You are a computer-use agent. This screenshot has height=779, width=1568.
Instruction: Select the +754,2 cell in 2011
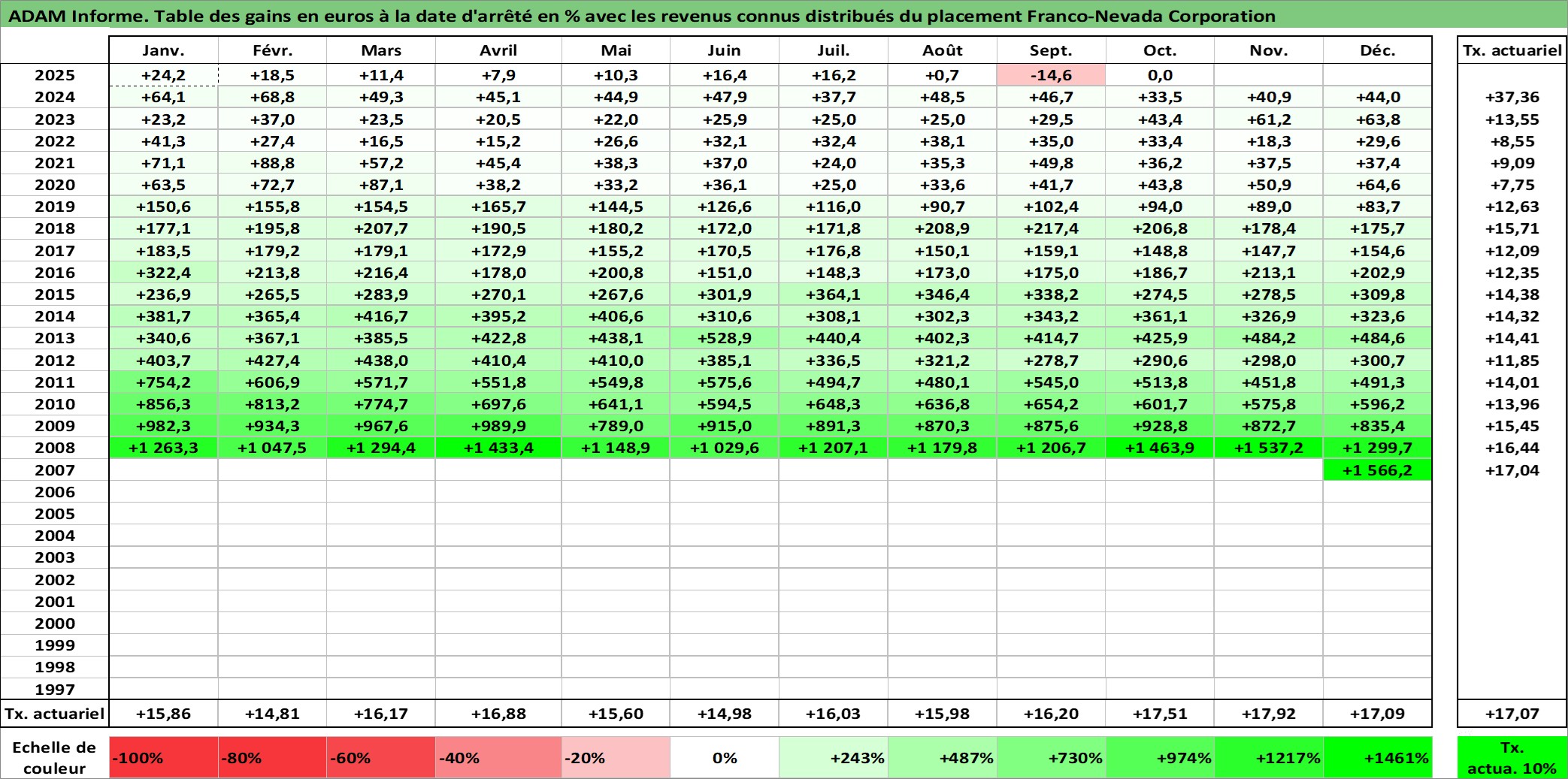(163, 382)
